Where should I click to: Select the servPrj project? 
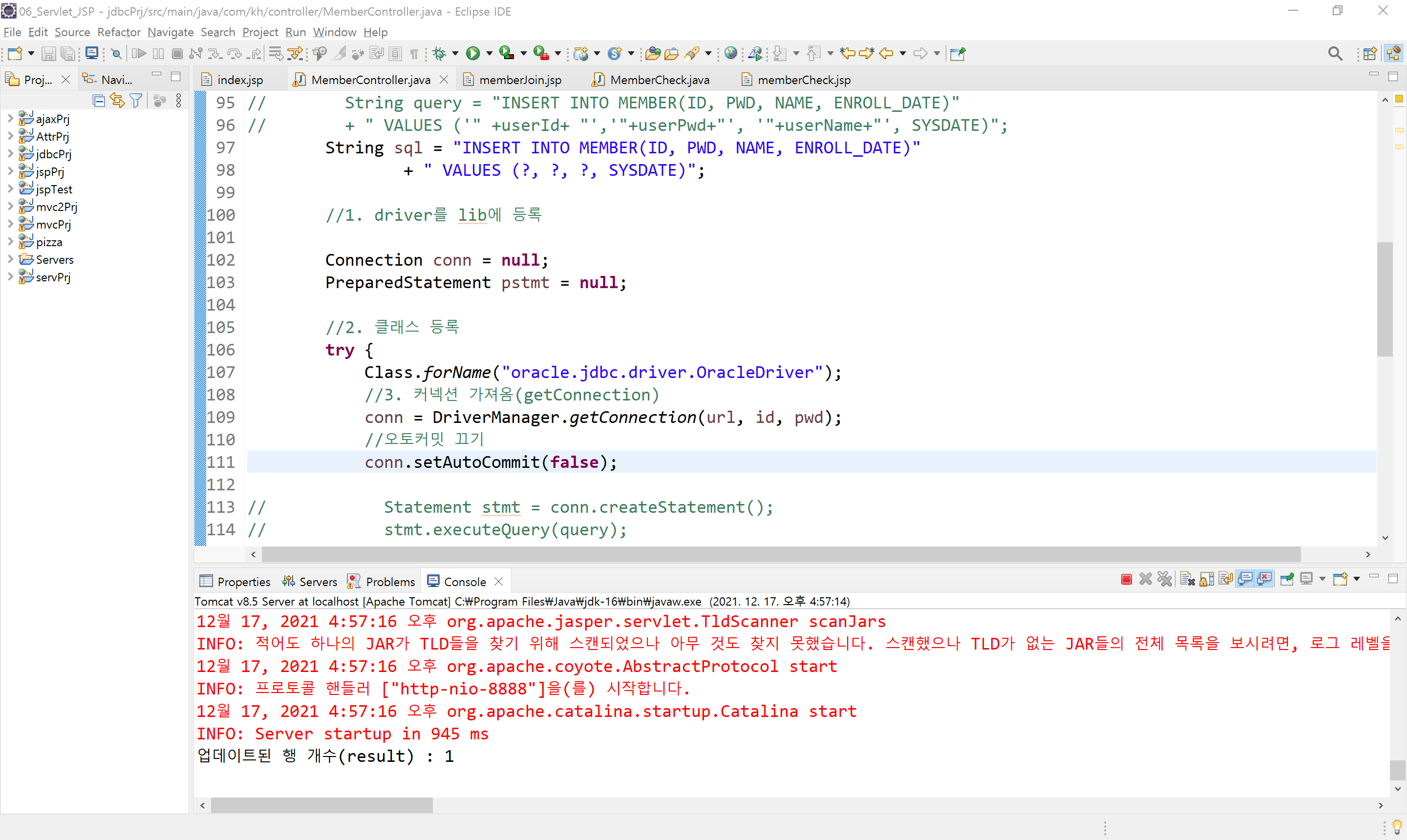53,277
